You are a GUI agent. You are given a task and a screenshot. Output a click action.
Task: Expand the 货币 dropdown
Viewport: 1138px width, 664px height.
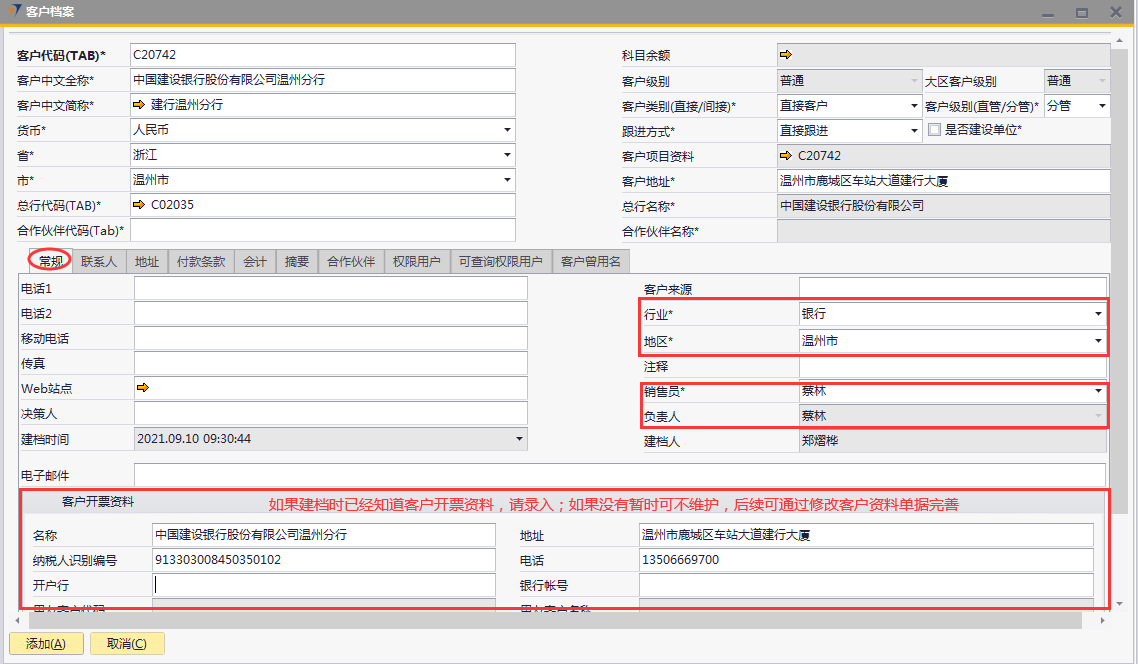coord(507,130)
